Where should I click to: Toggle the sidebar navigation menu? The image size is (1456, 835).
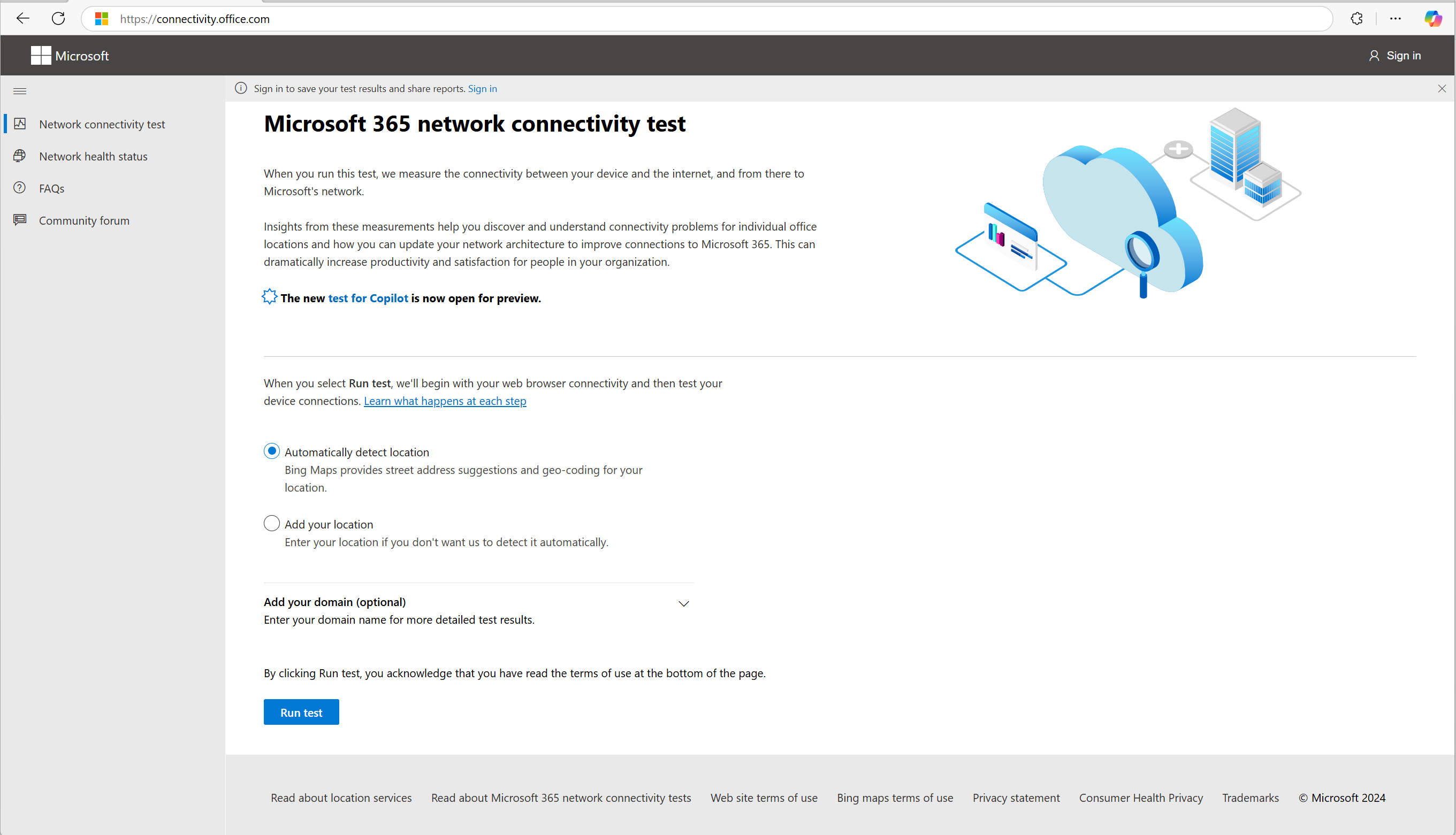click(x=20, y=91)
